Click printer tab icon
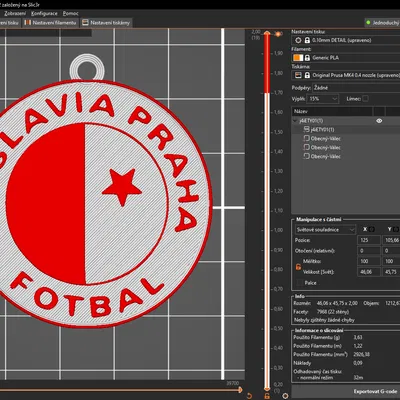The image size is (400, 400). (85, 23)
